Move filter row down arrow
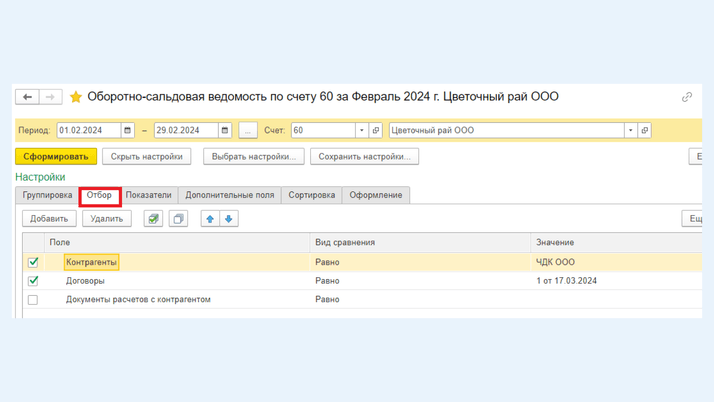714x402 pixels. click(x=229, y=219)
